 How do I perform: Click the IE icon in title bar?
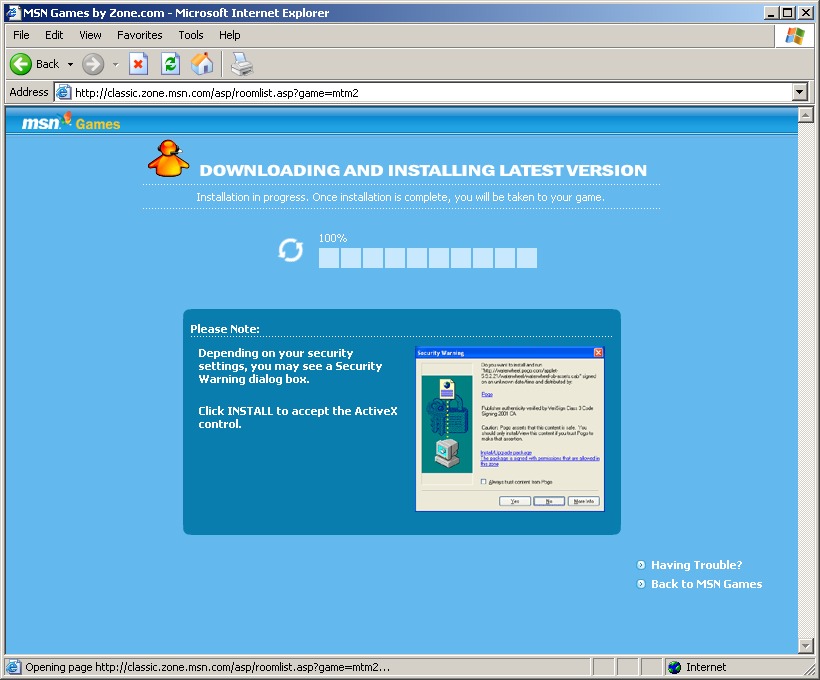[x=13, y=13]
